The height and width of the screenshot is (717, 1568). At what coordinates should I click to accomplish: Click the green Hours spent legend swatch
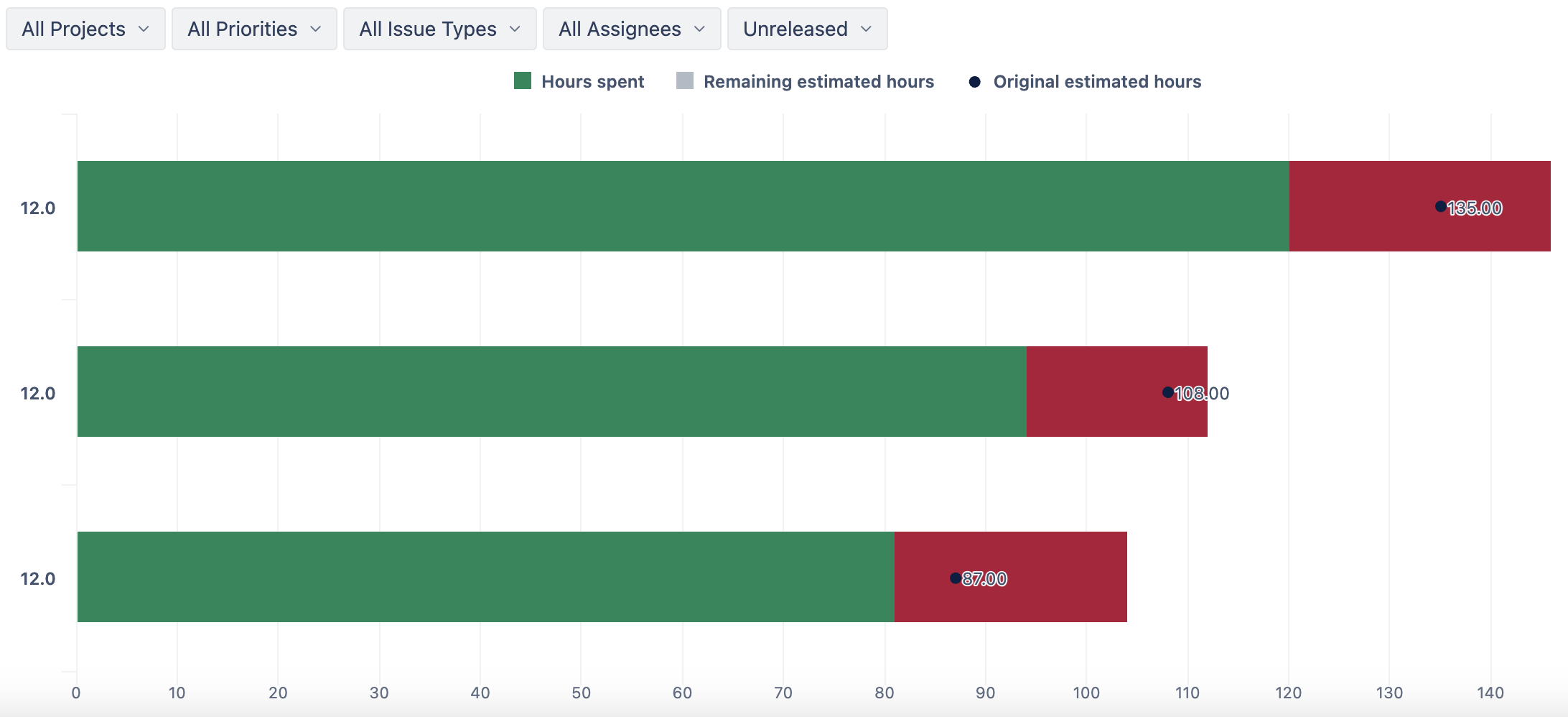pyautogui.click(x=523, y=81)
